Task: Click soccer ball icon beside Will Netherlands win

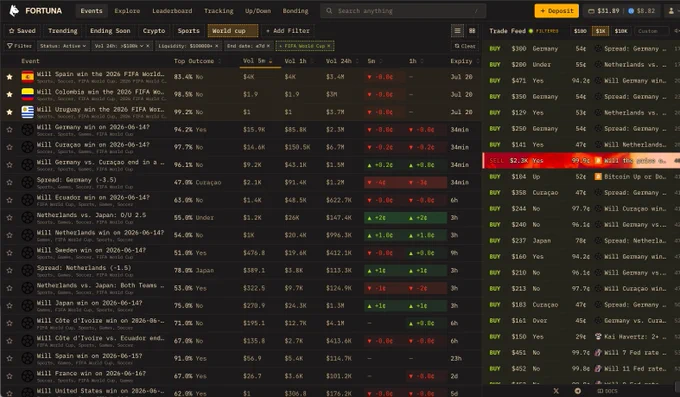Action: click(27, 235)
